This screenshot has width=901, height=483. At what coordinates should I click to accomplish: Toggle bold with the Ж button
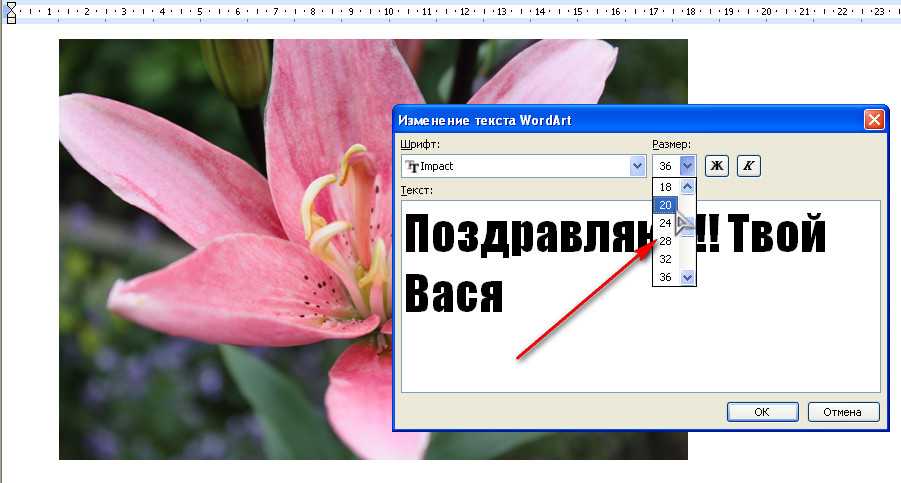pyautogui.click(x=716, y=166)
